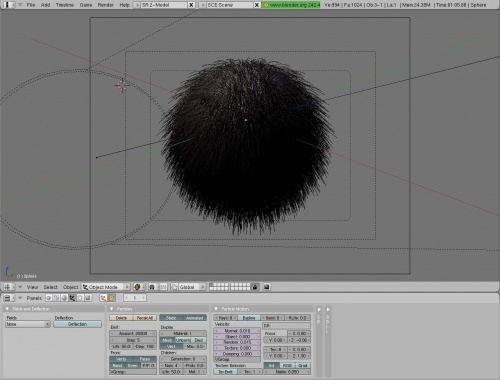
Task: Delete the SR:2-Model screen with X
Action: pyautogui.click(x=191, y=5)
